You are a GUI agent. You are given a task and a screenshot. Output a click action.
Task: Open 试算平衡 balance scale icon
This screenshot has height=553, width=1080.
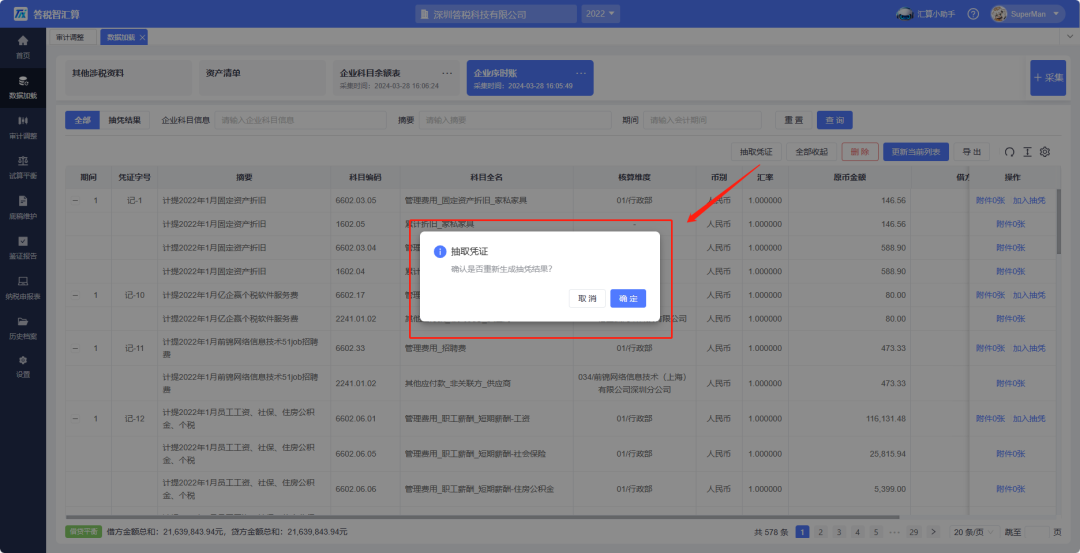click(x=23, y=160)
